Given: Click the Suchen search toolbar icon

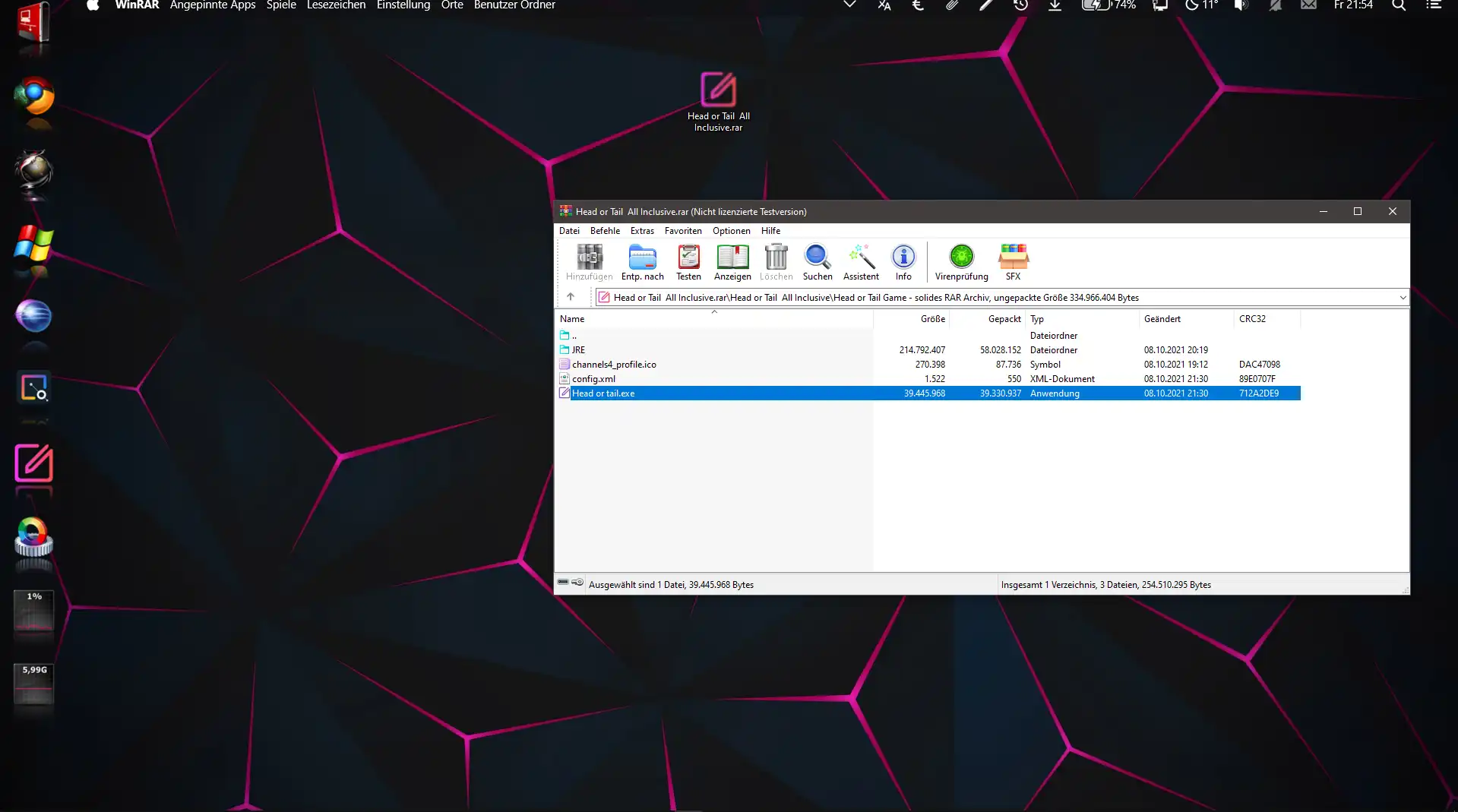Looking at the screenshot, I should pos(818,262).
